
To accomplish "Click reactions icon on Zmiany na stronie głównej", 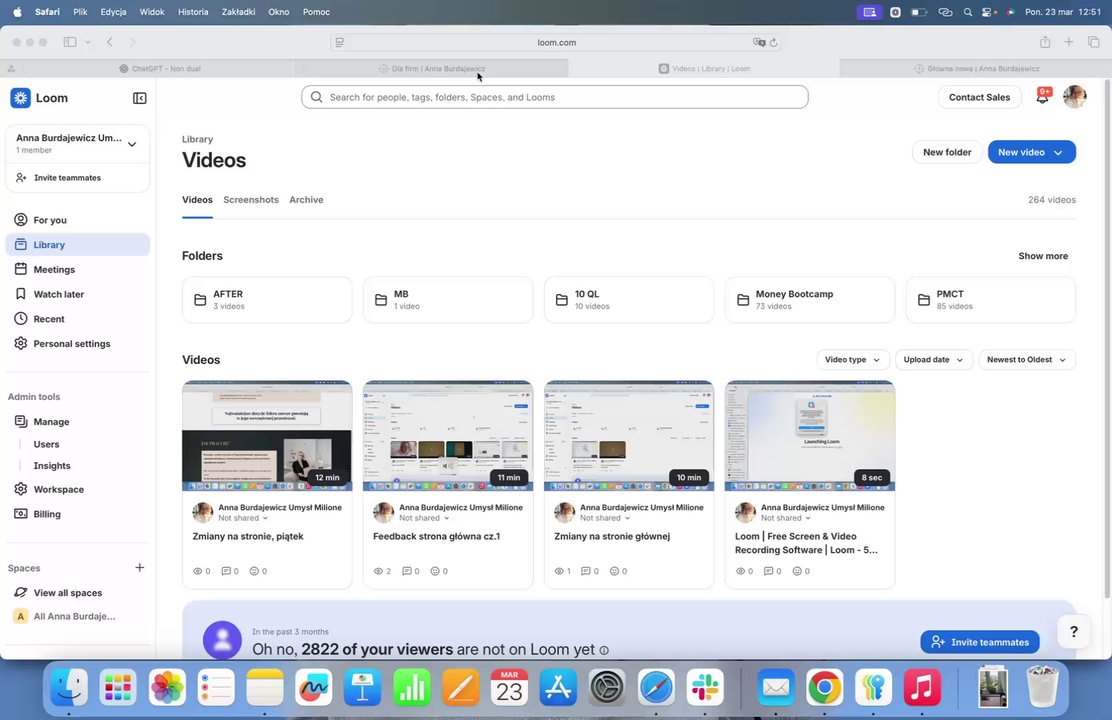I will coord(615,571).
